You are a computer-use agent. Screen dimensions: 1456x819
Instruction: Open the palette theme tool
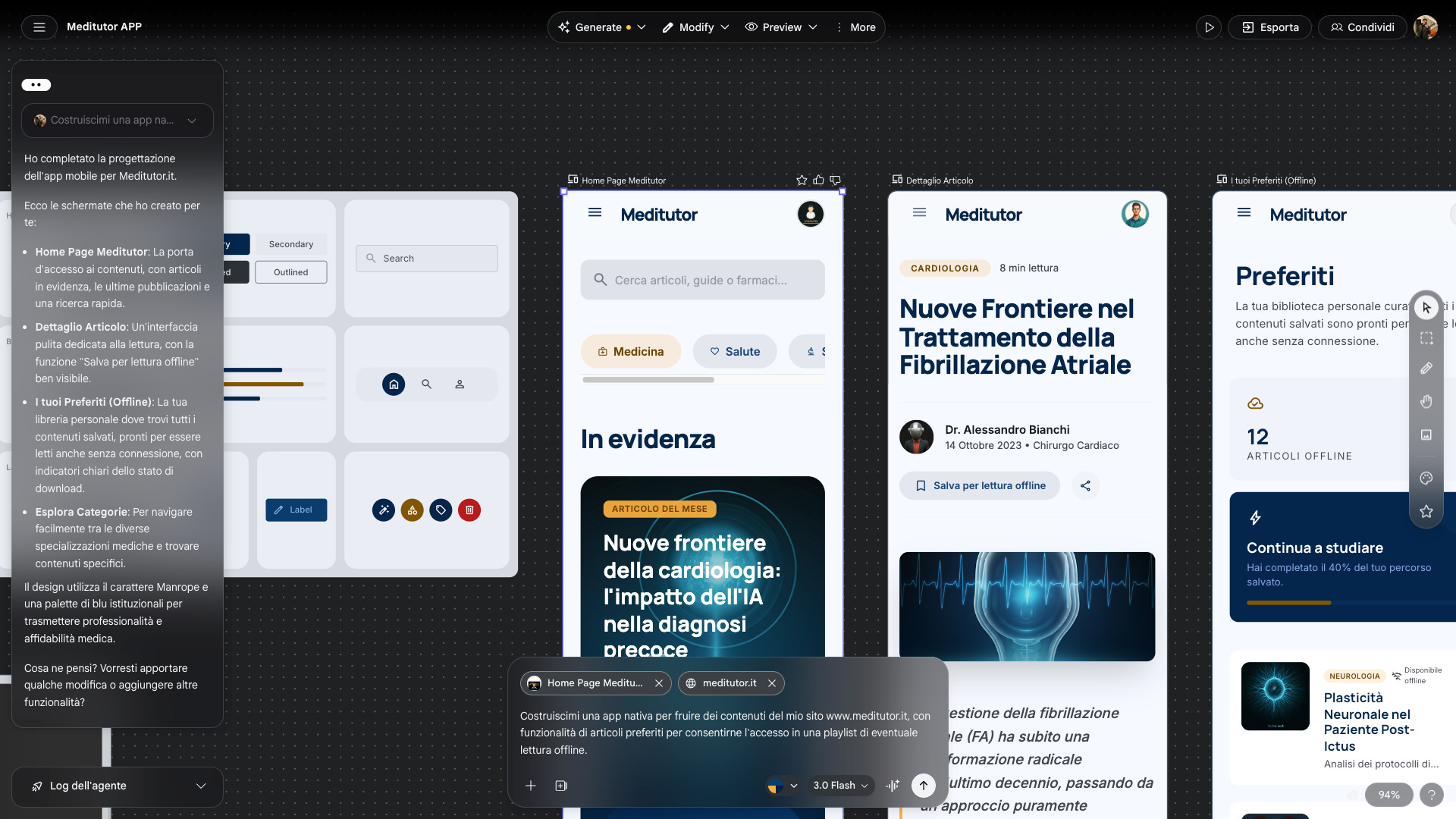1426,478
